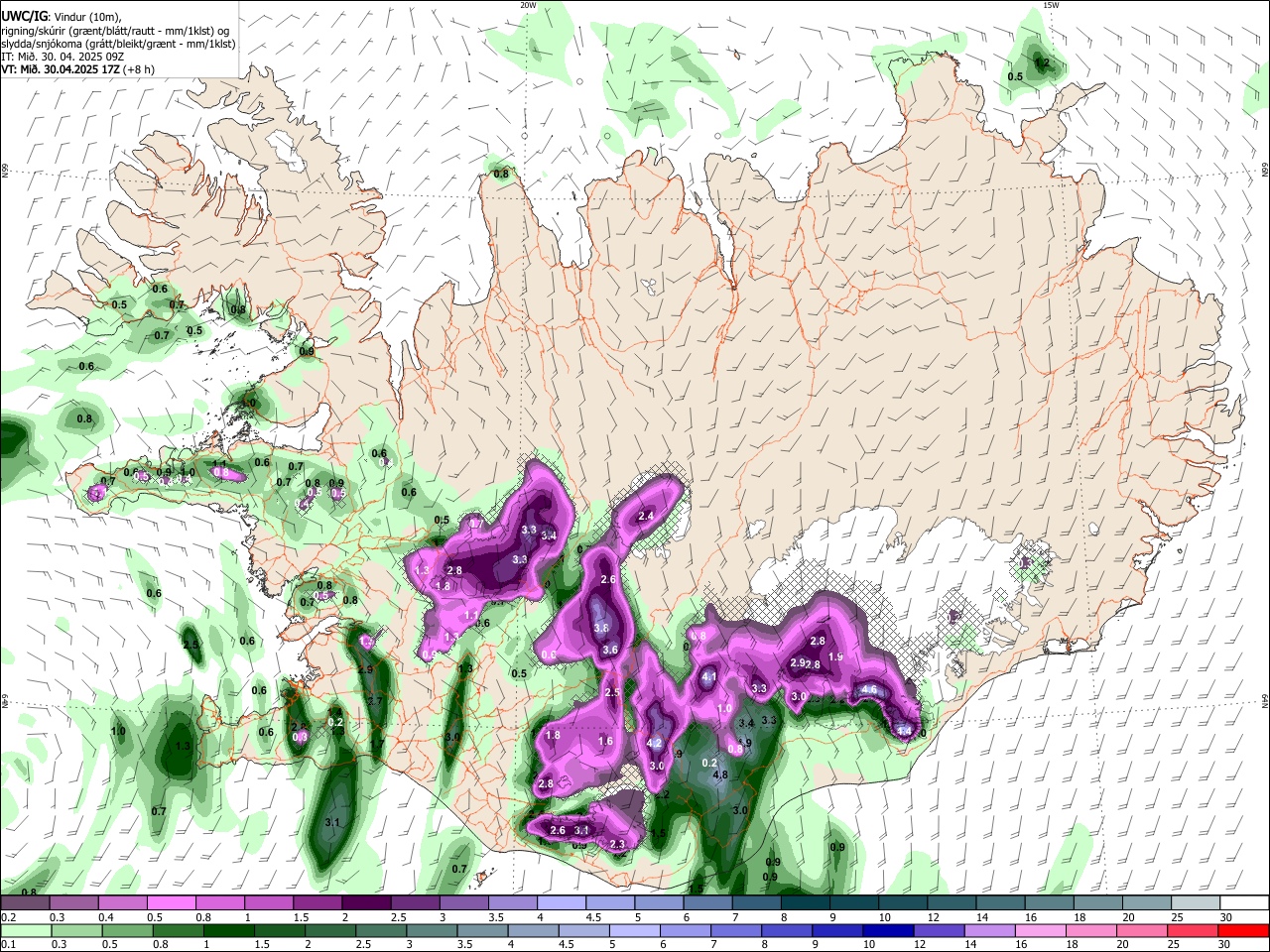Click the '20W' longitude label
Image resolution: width=1270 pixels, height=952 pixels.
click(x=528, y=5)
